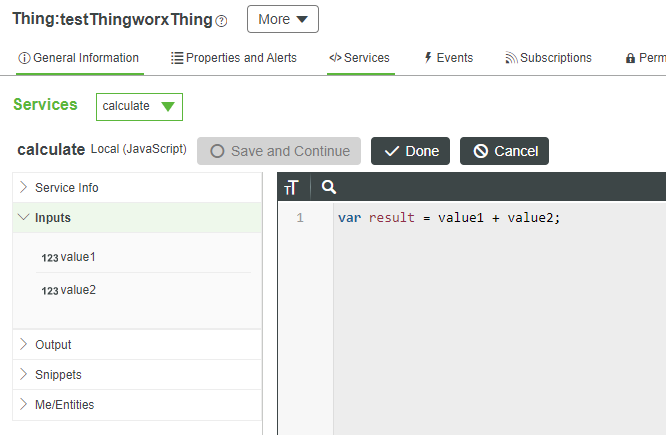666x435 pixels.
Task: Cancel editing the calculate service
Action: click(504, 151)
